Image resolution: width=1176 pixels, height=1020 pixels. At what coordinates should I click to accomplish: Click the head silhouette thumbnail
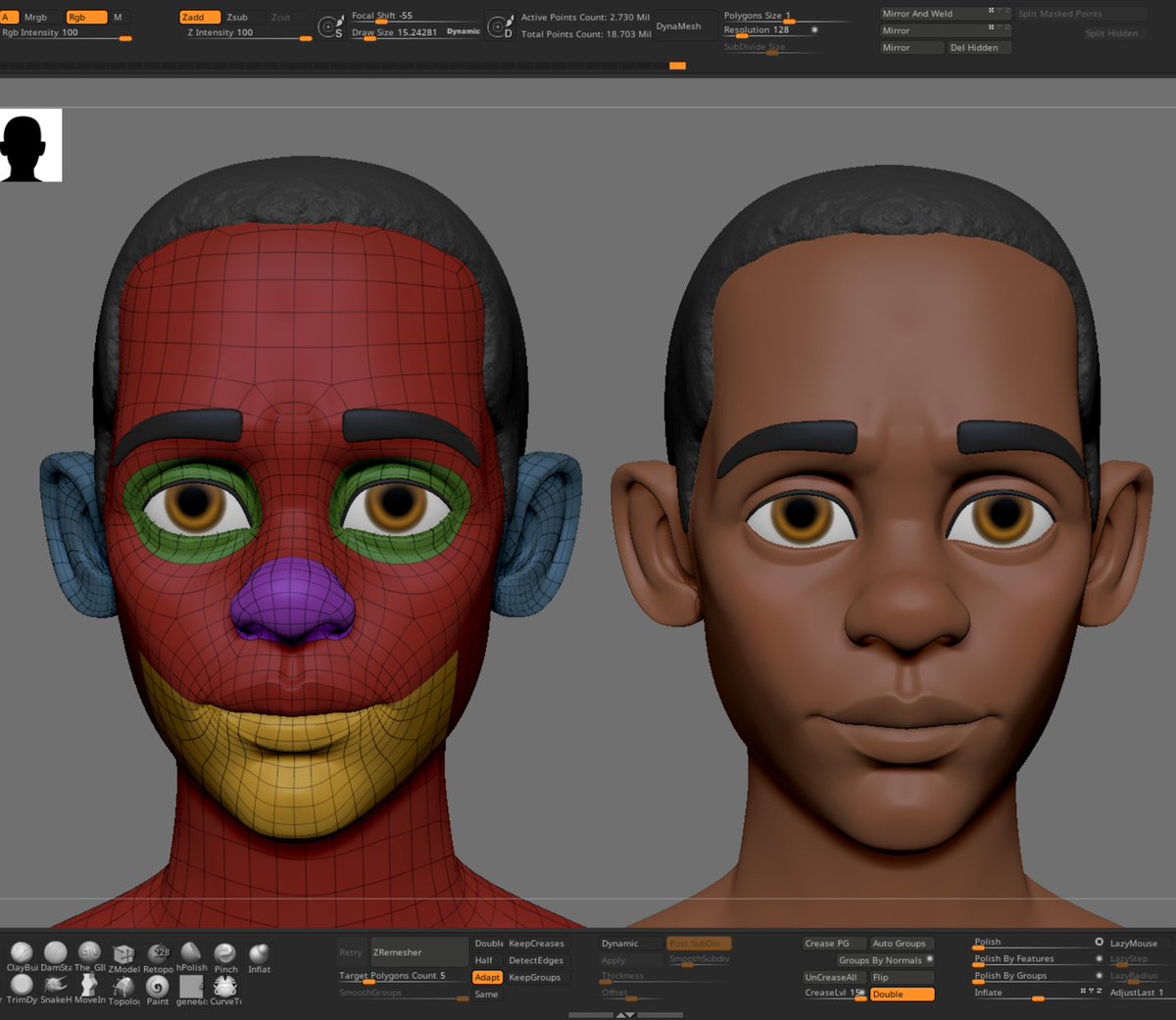click(30, 145)
